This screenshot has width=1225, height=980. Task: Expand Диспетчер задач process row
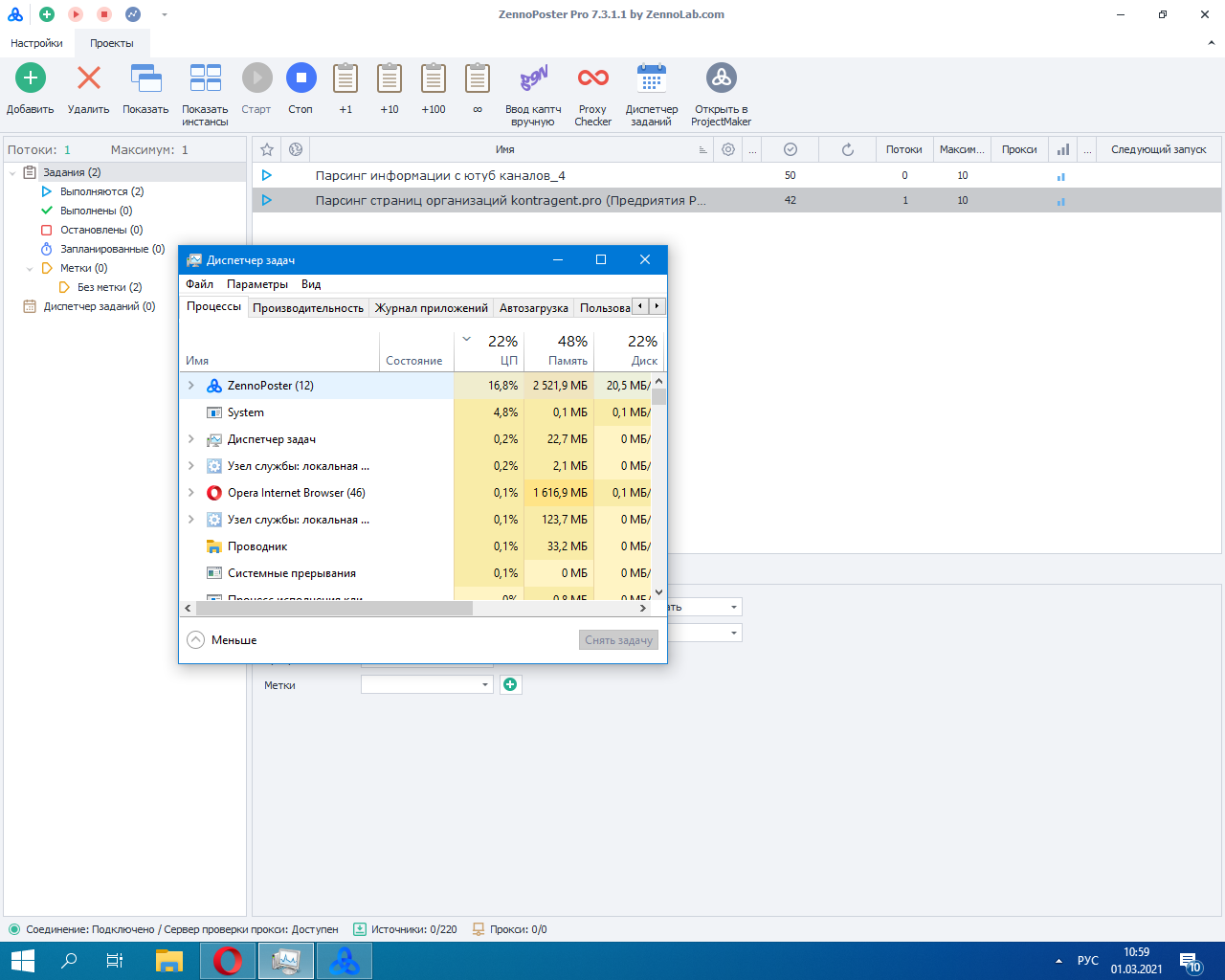pos(191,439)
